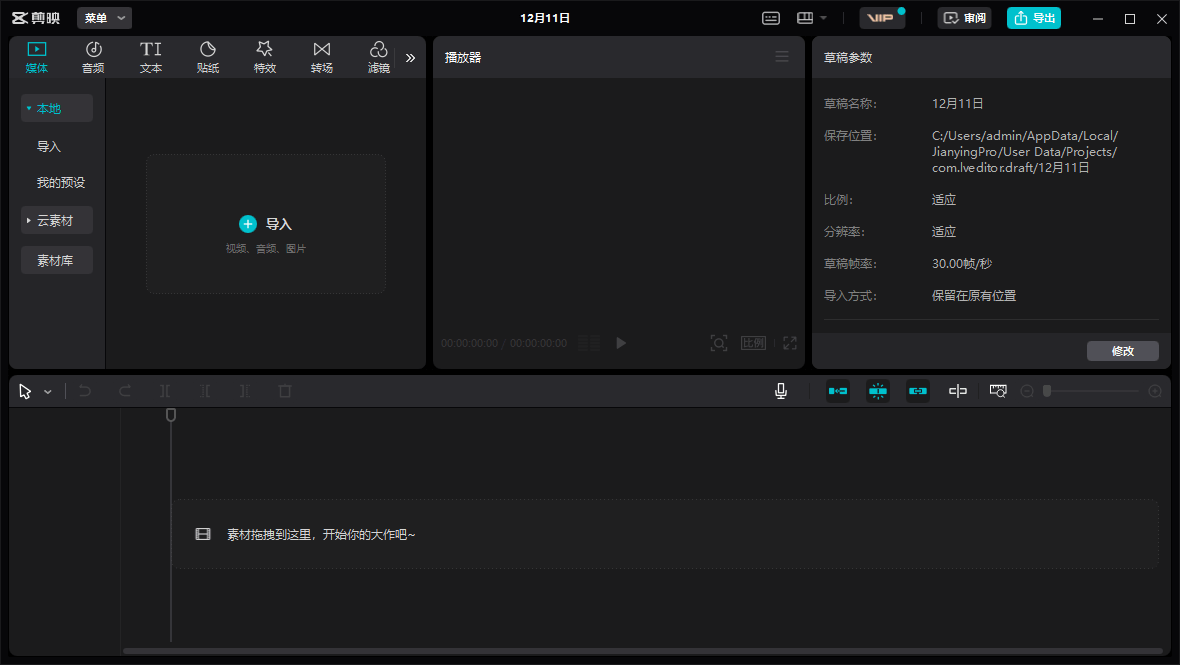Click the trim right icon
Viewport: 1180px width, 665px height.
coord(245,391)
